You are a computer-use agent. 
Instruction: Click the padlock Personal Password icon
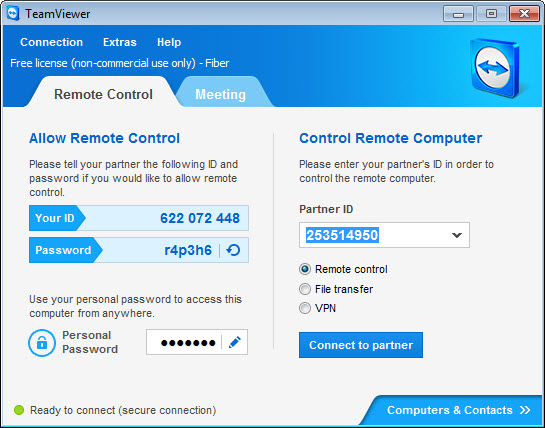point(42,343)
